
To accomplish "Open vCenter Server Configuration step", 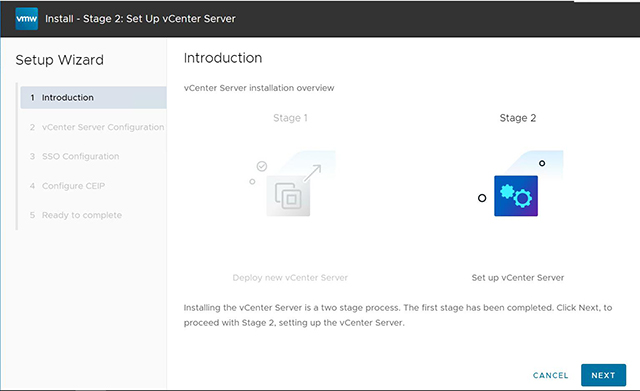I will [97, 127].
